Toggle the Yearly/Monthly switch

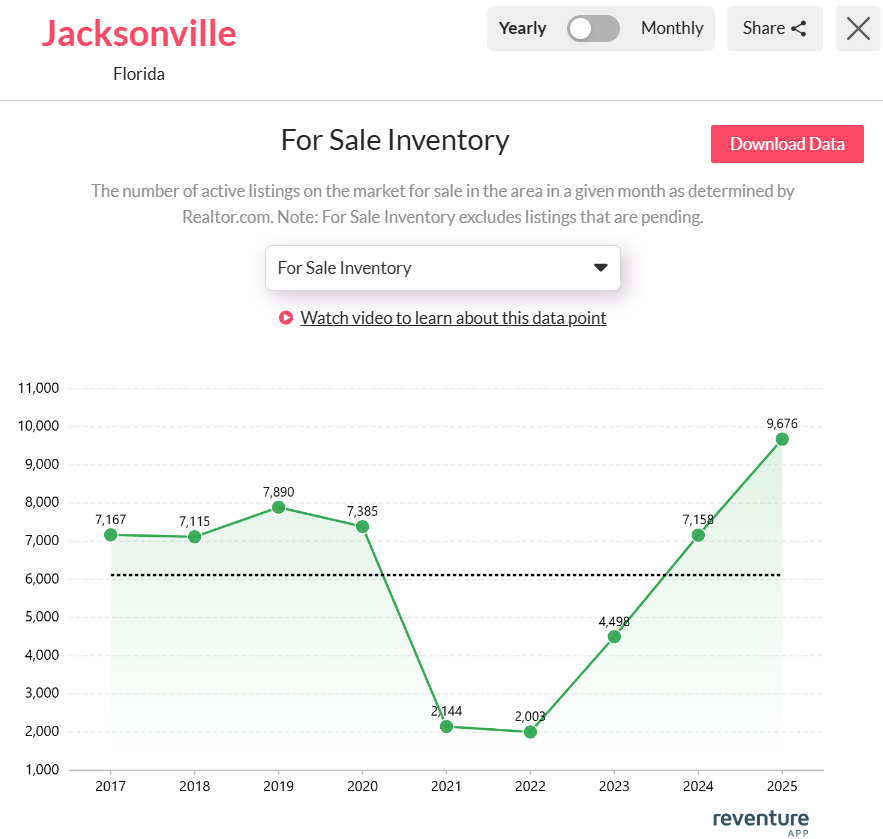[x=593, y=29]
